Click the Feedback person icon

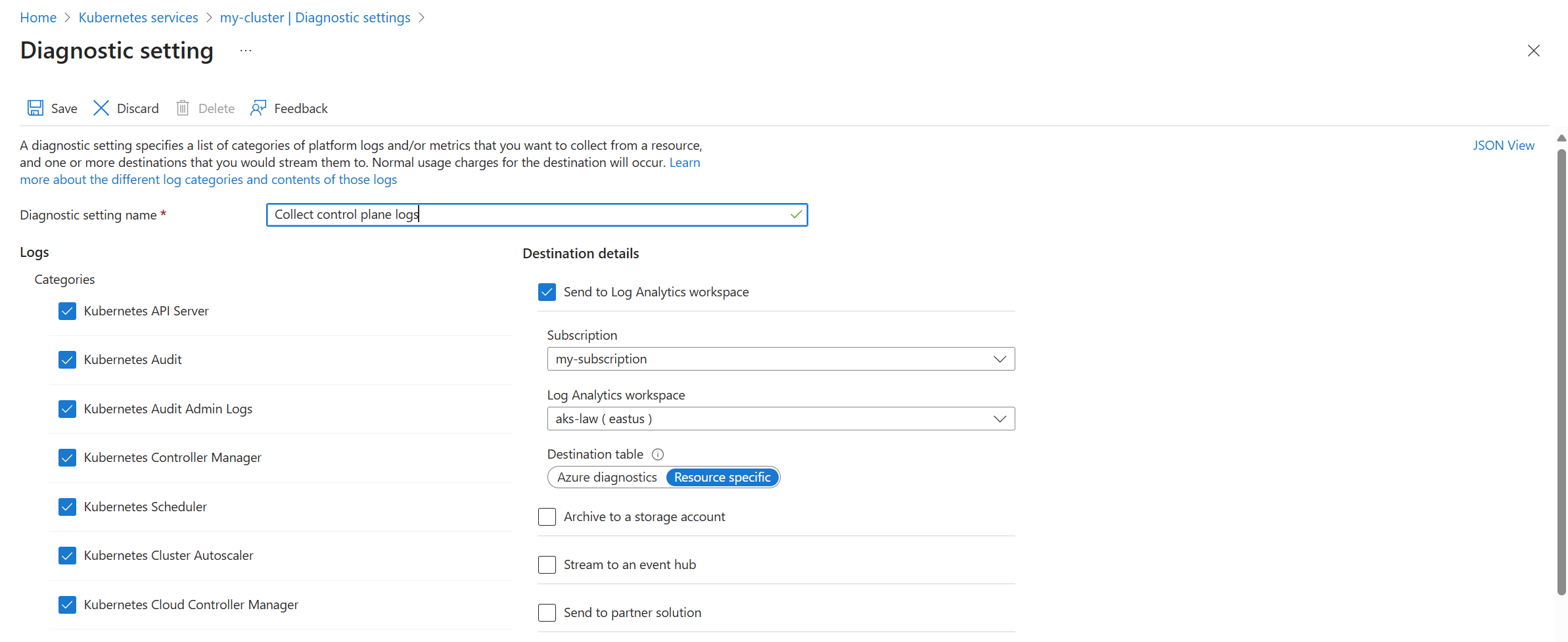258,108
